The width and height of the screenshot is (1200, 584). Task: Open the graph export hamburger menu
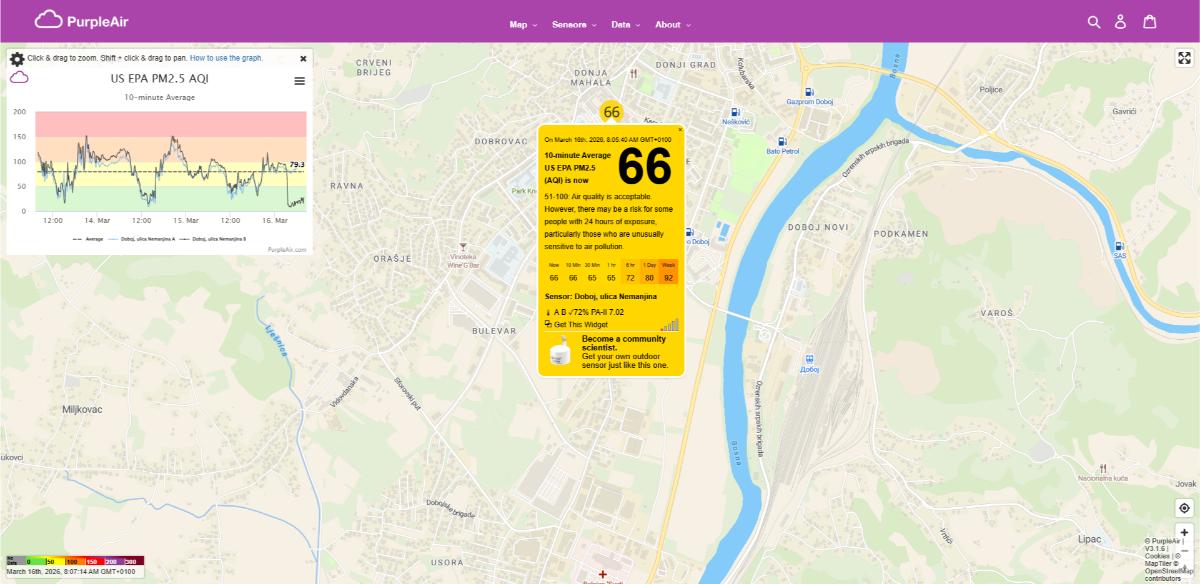298,81
